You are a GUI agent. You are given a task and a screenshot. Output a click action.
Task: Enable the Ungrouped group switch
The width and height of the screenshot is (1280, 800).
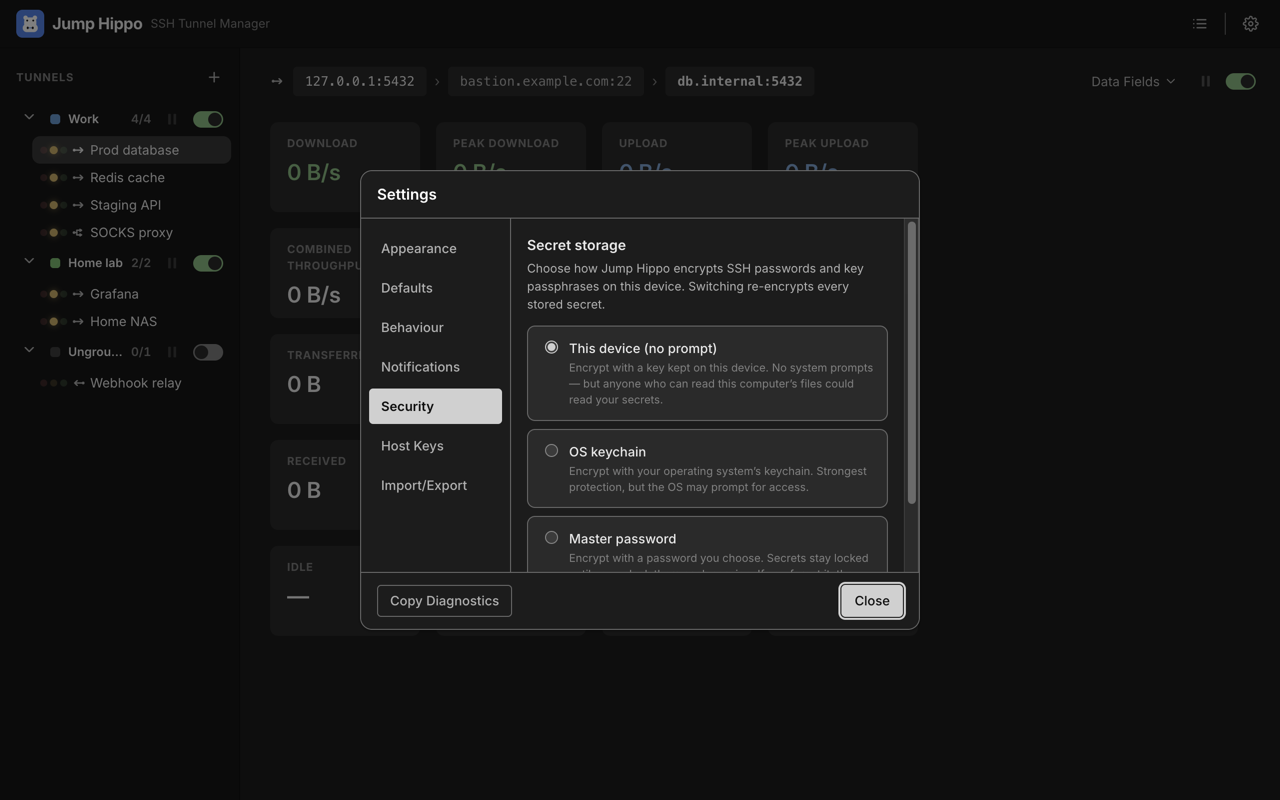[x=208, y=352]
